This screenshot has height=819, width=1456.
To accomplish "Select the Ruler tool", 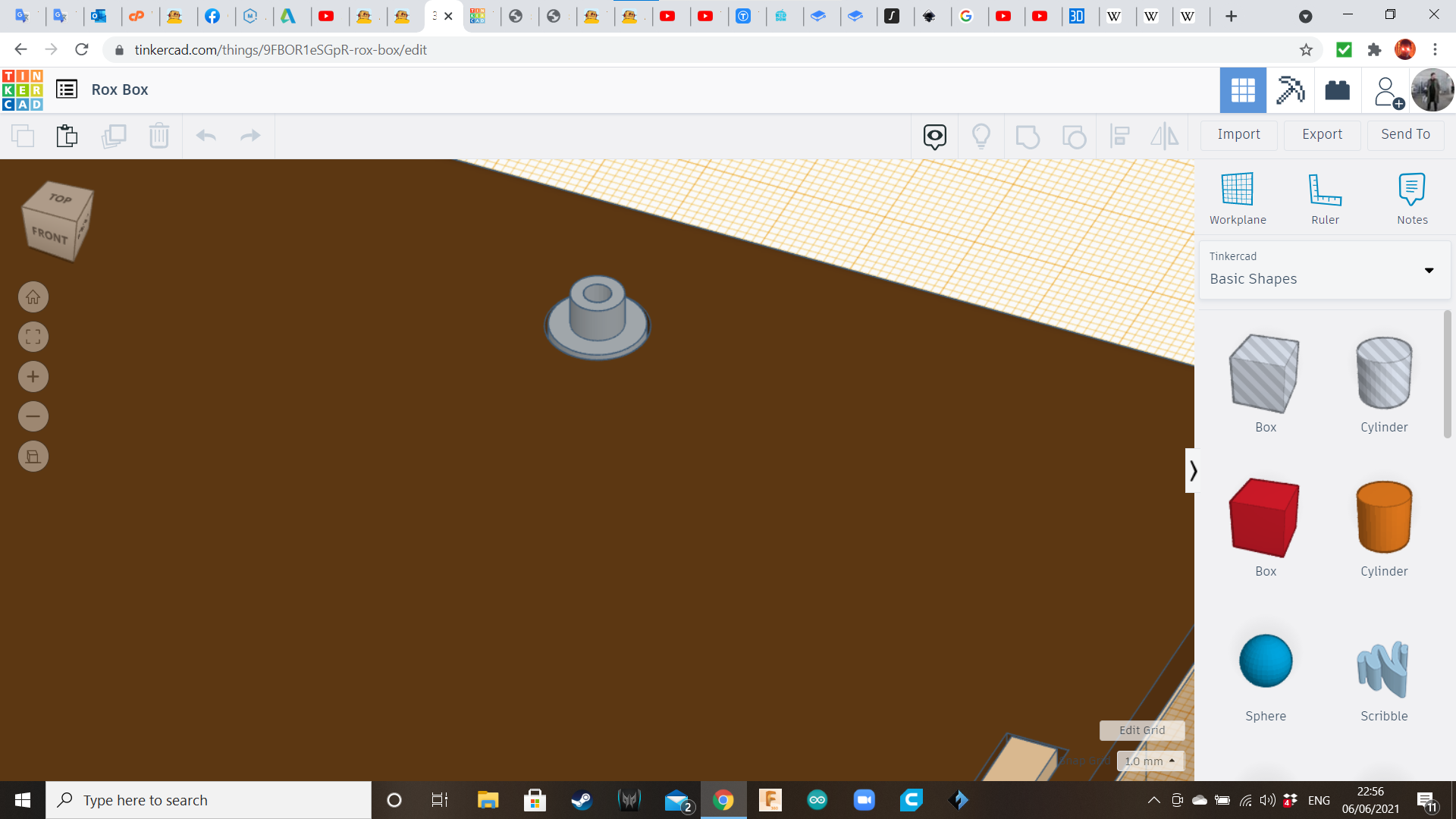I will coord(1325,199).
